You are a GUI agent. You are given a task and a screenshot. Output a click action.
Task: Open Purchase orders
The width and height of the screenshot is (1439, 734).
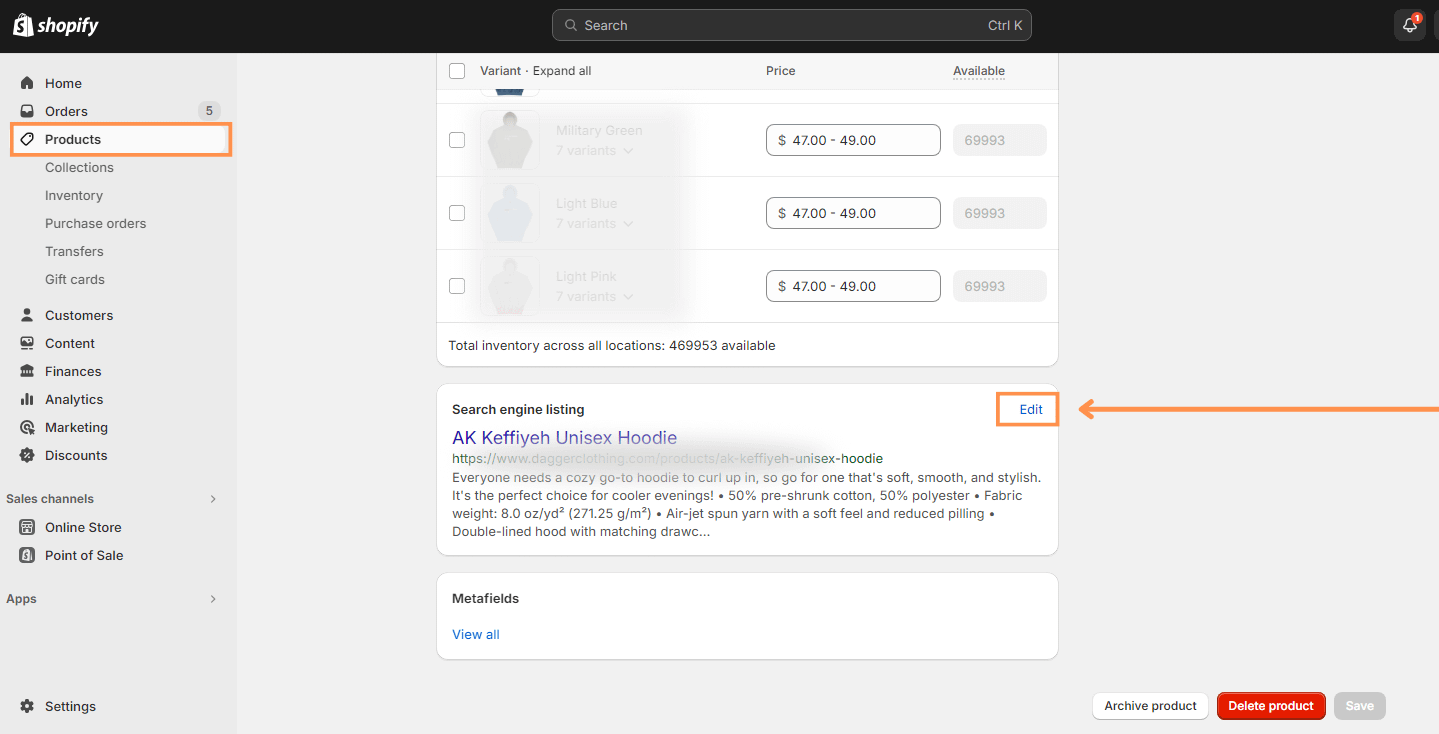[x=95, y=223]
